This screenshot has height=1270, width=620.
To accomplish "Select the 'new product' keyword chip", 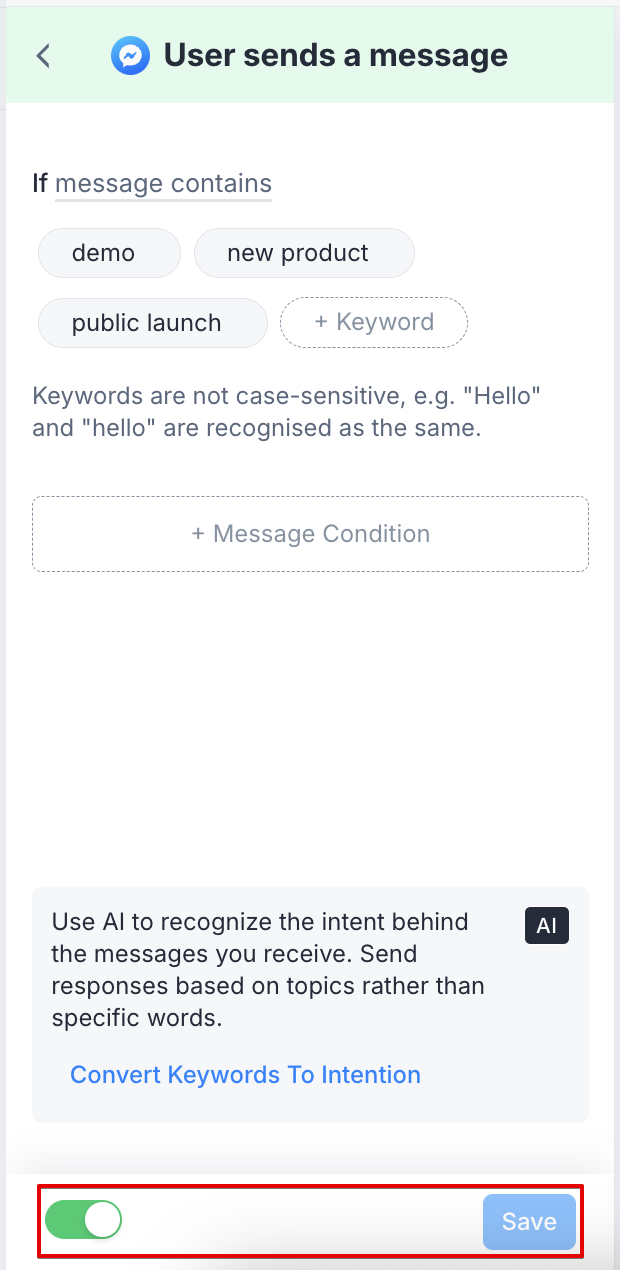I will pyautogui.click(x=304, y=252).
